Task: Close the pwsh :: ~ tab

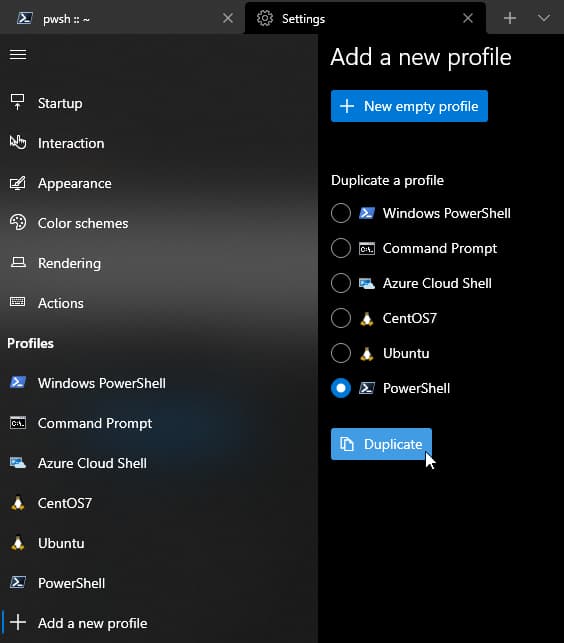Action: [x=228, y=18]
